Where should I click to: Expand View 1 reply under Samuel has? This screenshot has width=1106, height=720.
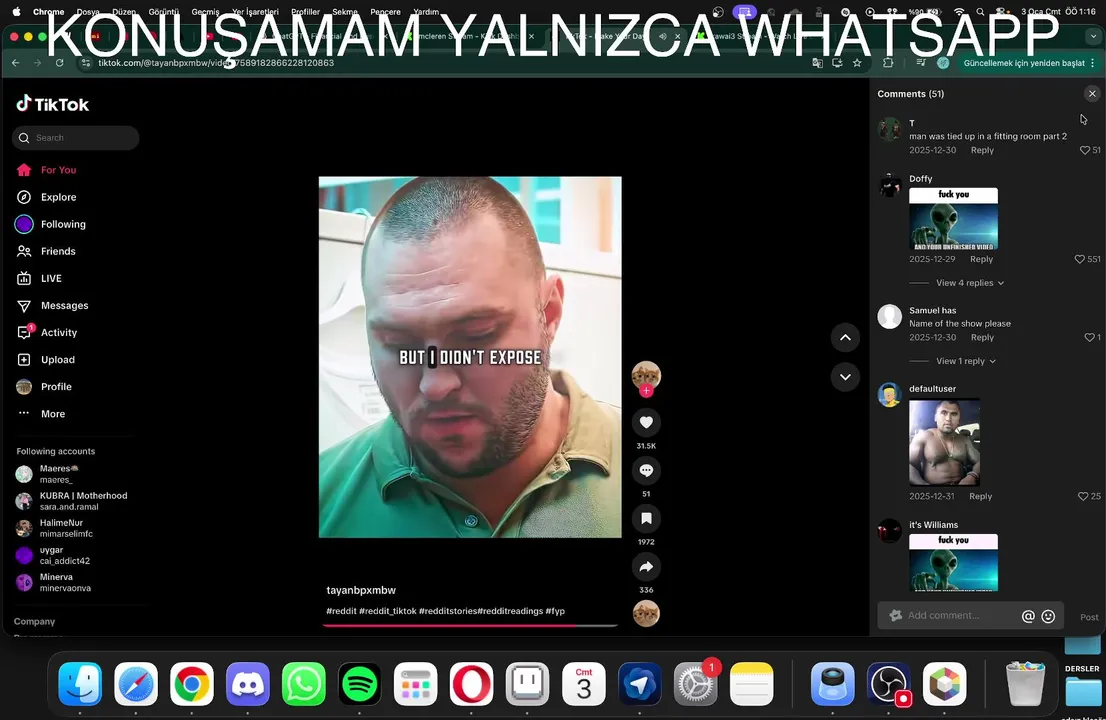(966, 361)
